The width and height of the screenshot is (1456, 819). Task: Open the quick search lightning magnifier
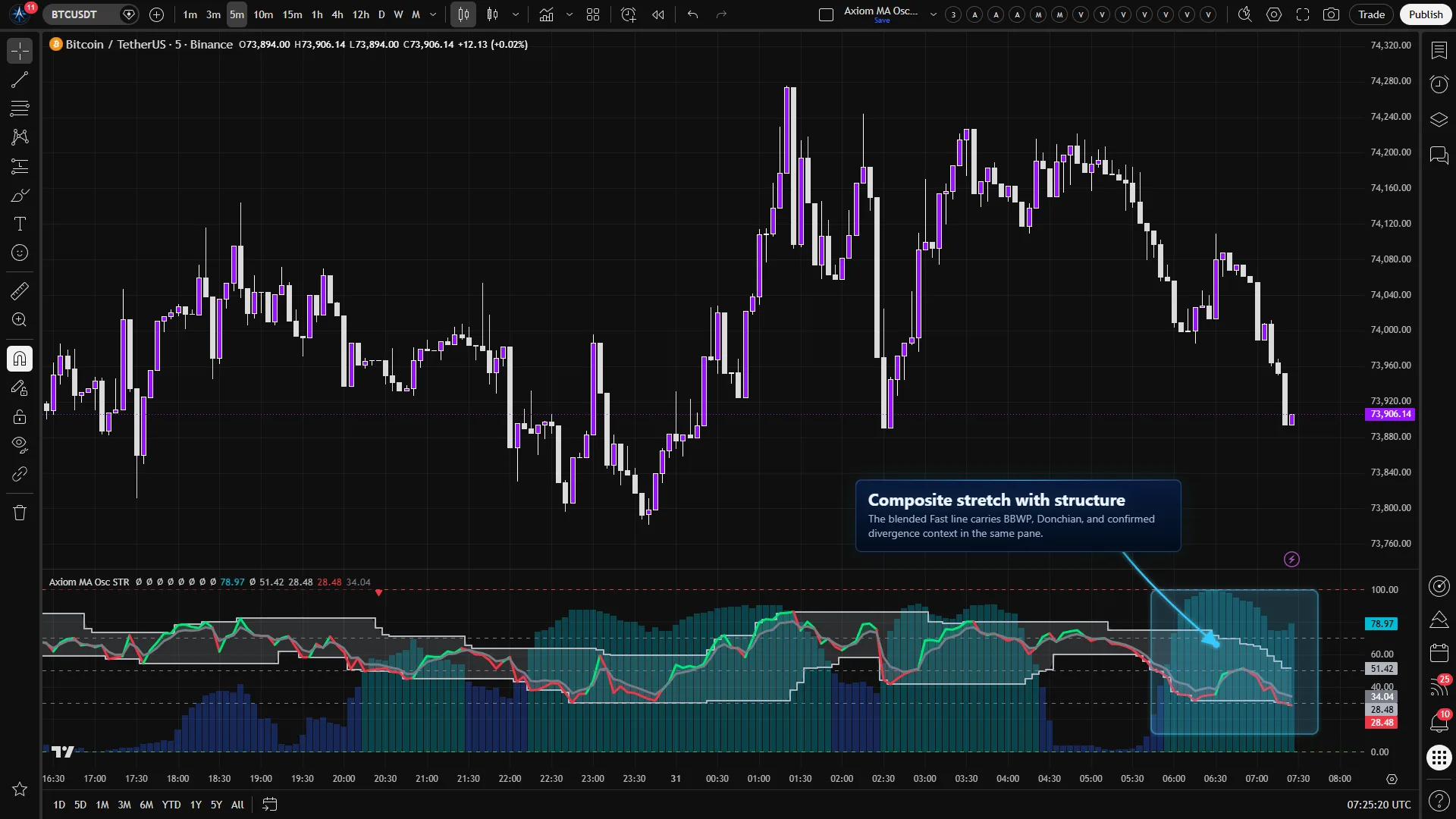(x=1244, y=14)
